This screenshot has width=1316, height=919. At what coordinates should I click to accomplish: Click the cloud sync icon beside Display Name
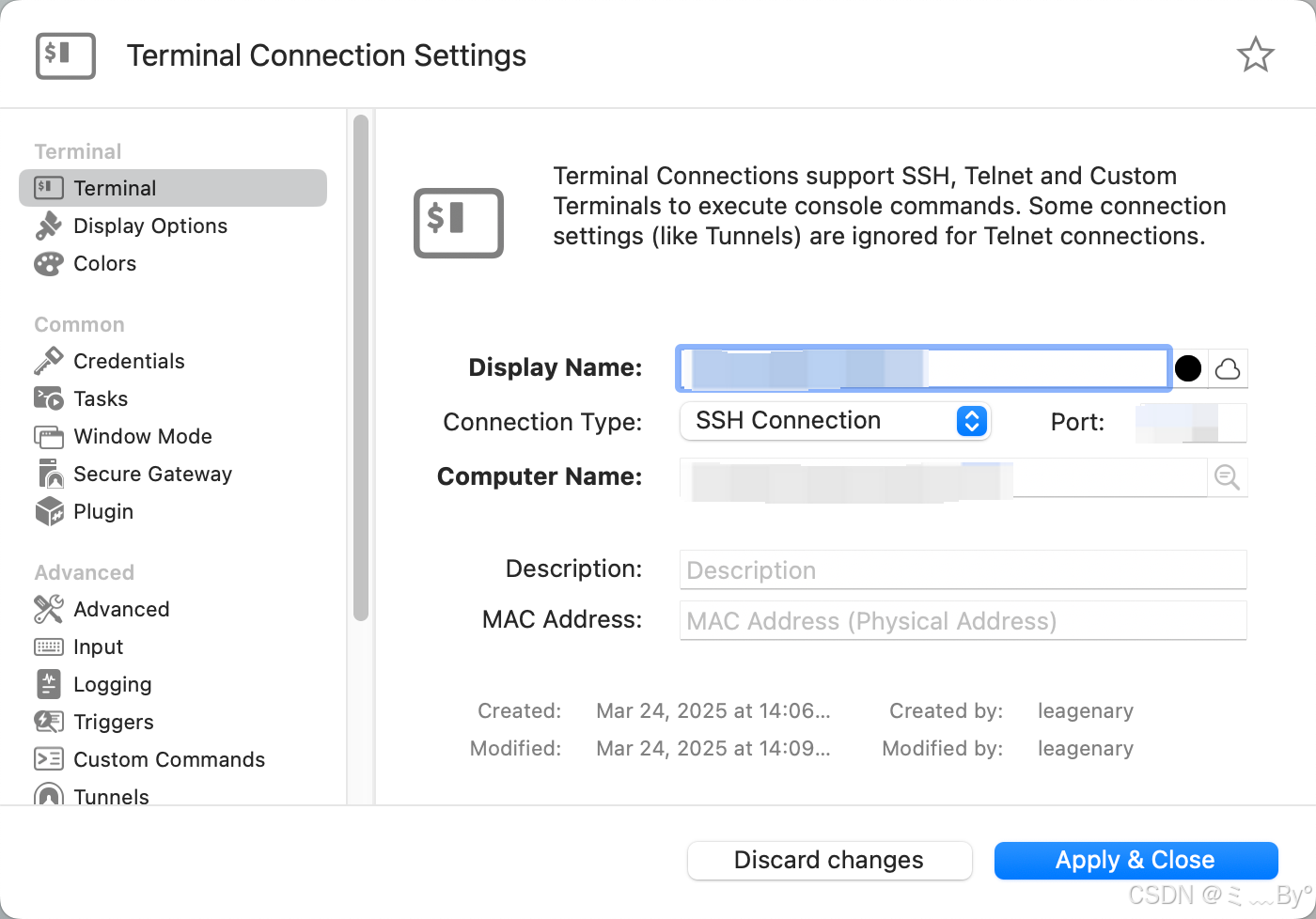click(x=1228, y=368)
